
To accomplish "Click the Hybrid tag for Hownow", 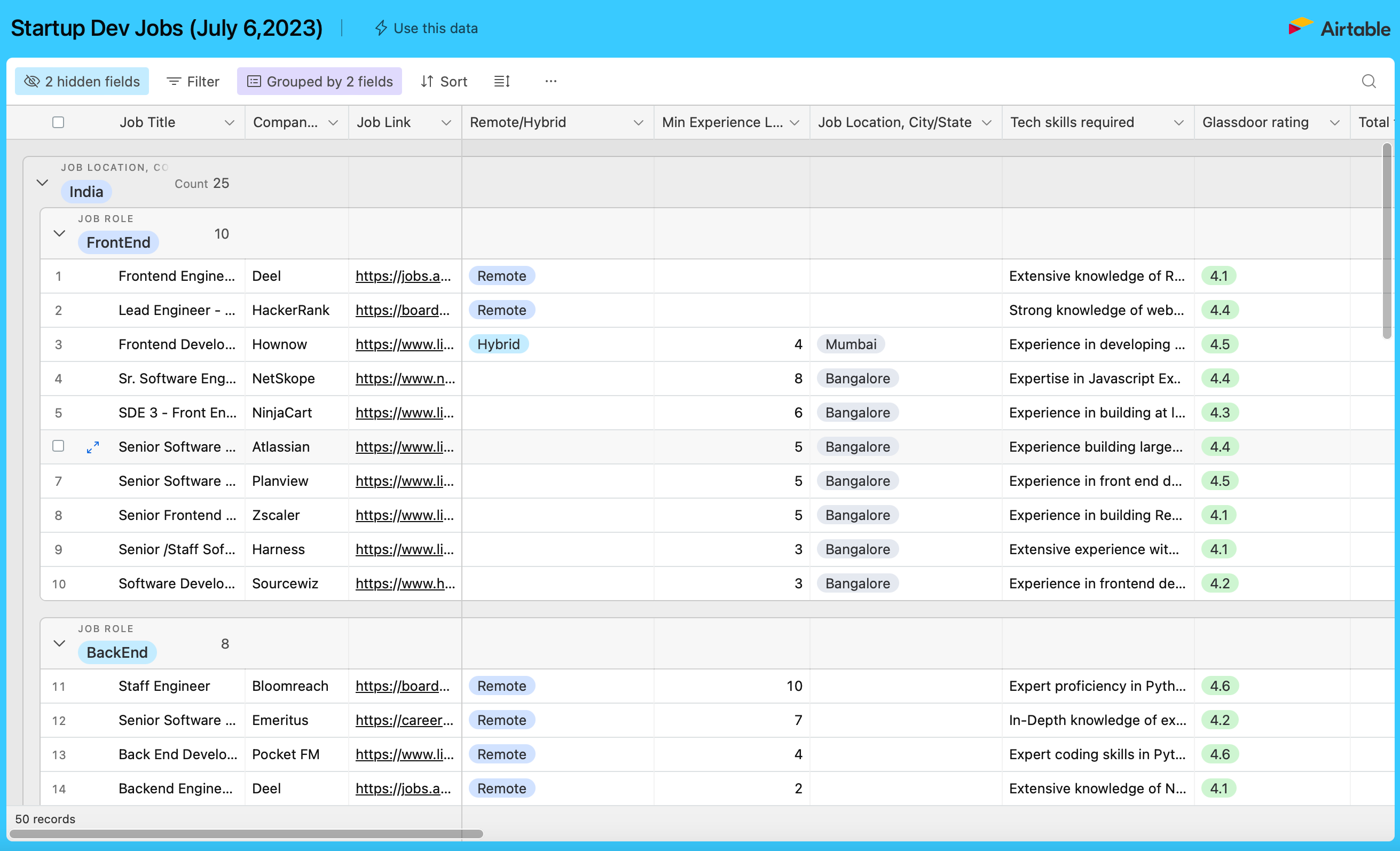I will (x=498, y=344).
